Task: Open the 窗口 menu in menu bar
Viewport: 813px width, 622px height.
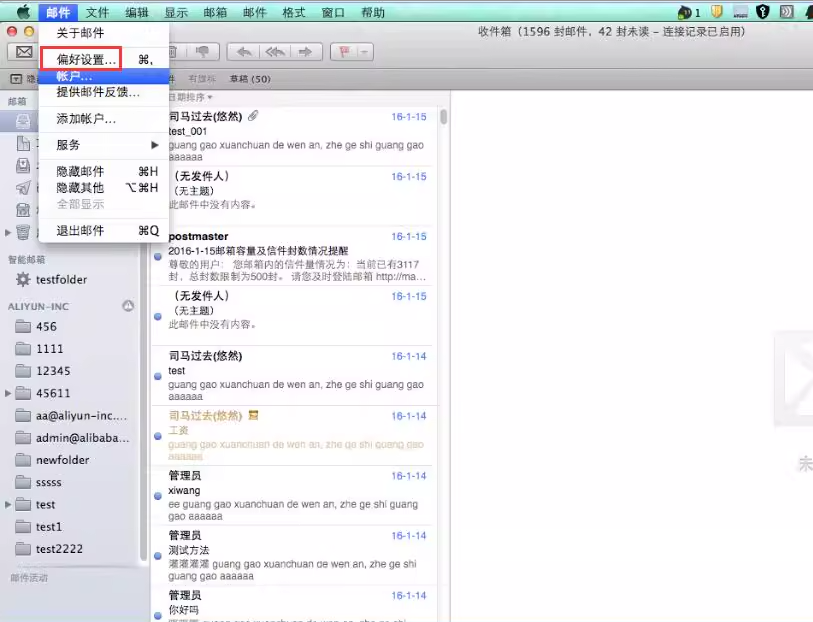Action: (333, 12)
